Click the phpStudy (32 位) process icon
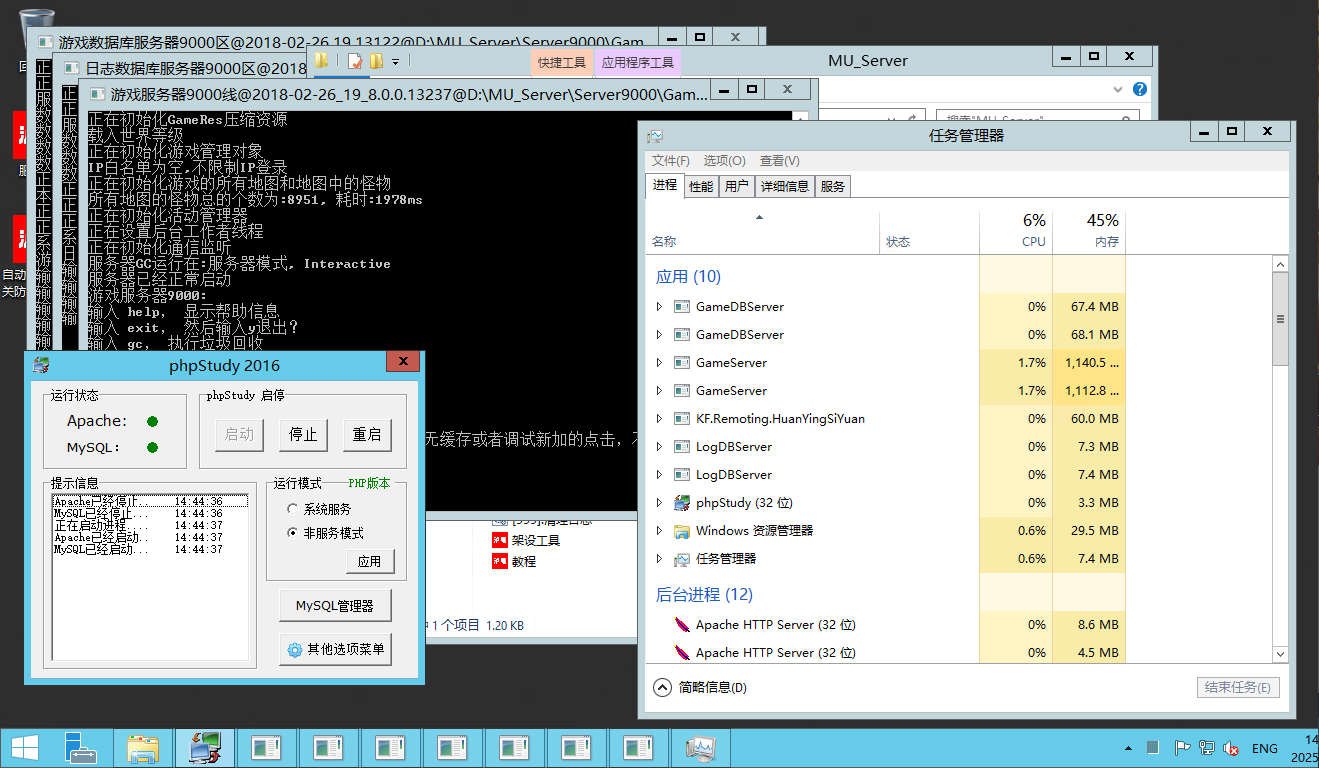The image size is (1319, 768). pyautogui.click(x=682, y=503)
